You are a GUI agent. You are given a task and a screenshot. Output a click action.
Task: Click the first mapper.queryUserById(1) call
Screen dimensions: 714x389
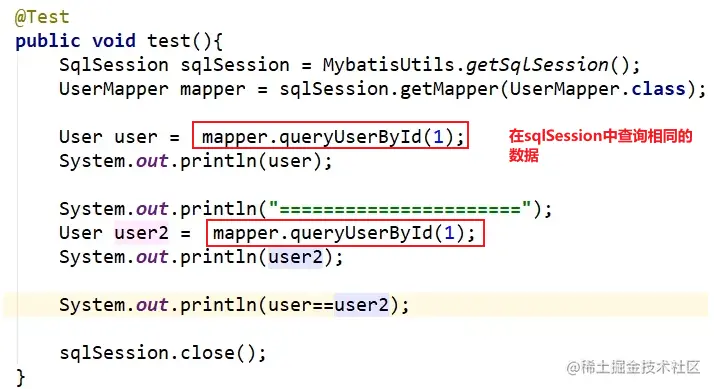tap(330, 135)
